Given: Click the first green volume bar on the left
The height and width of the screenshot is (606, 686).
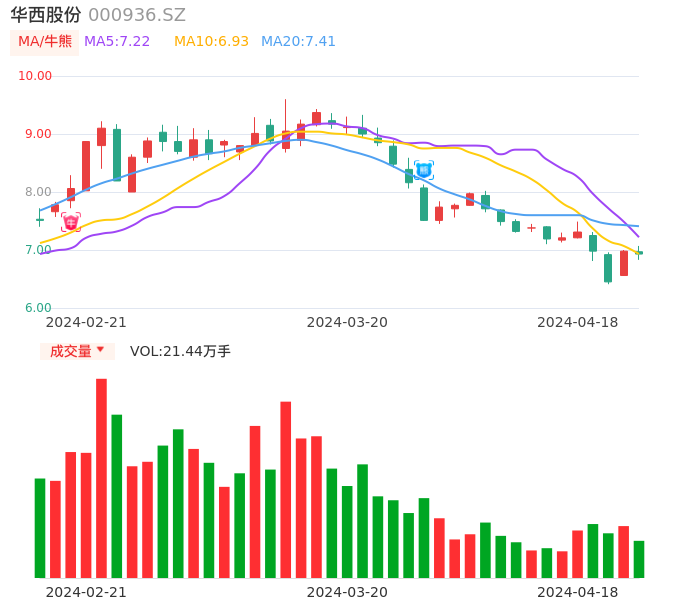Looking at the screenshot, I should 40,528.
